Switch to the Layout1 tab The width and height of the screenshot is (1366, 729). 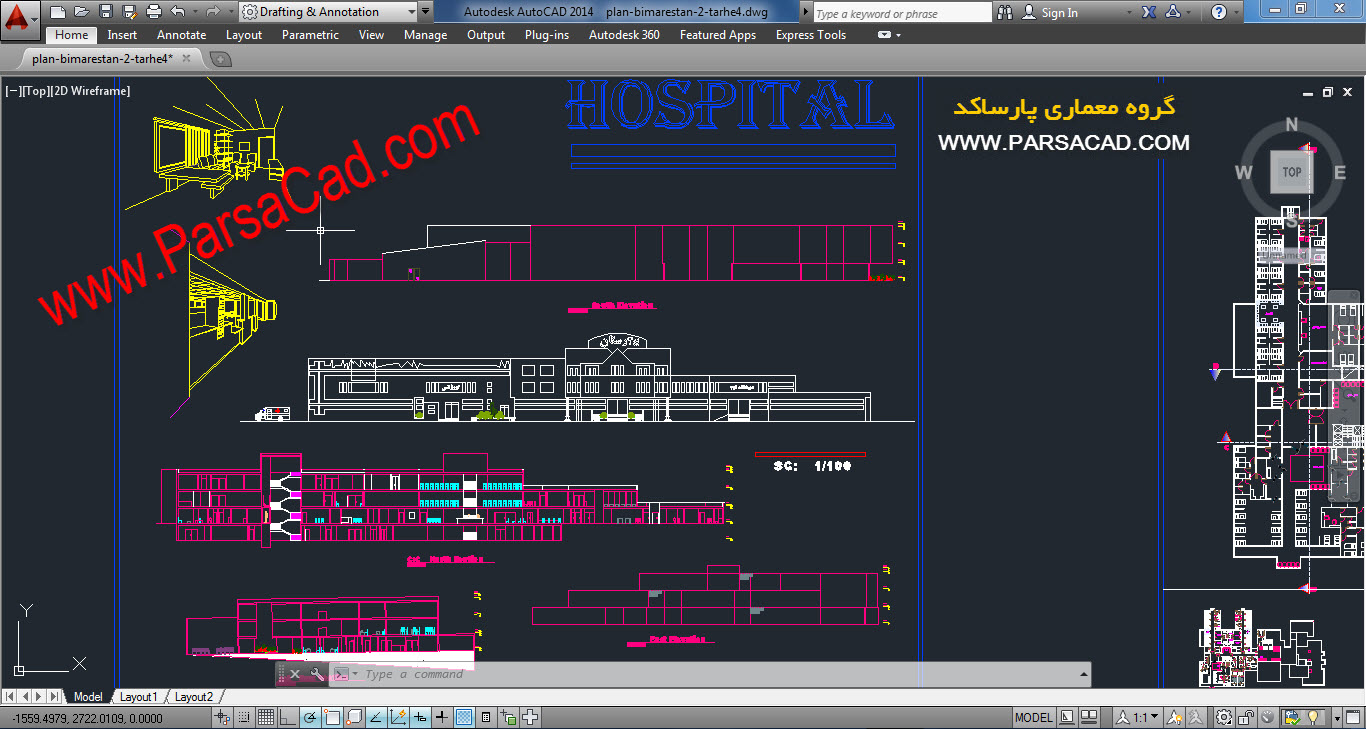(x=138, y=697)
